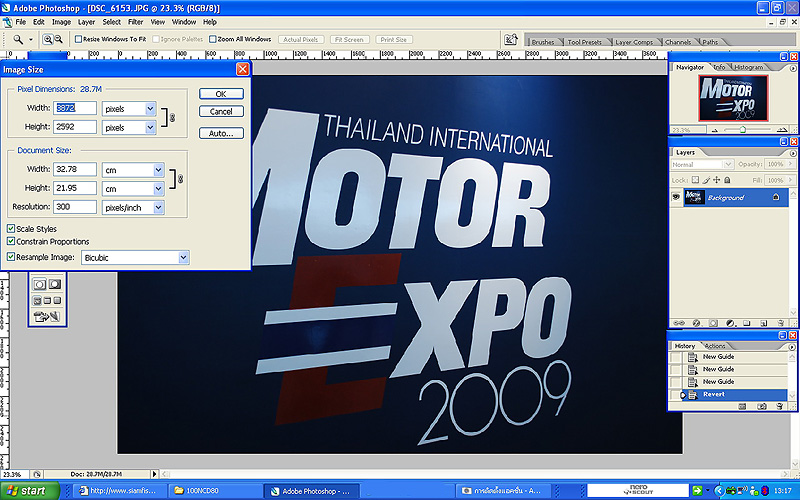Choose Full Screen with Menu Bar mode

point(47,301)
